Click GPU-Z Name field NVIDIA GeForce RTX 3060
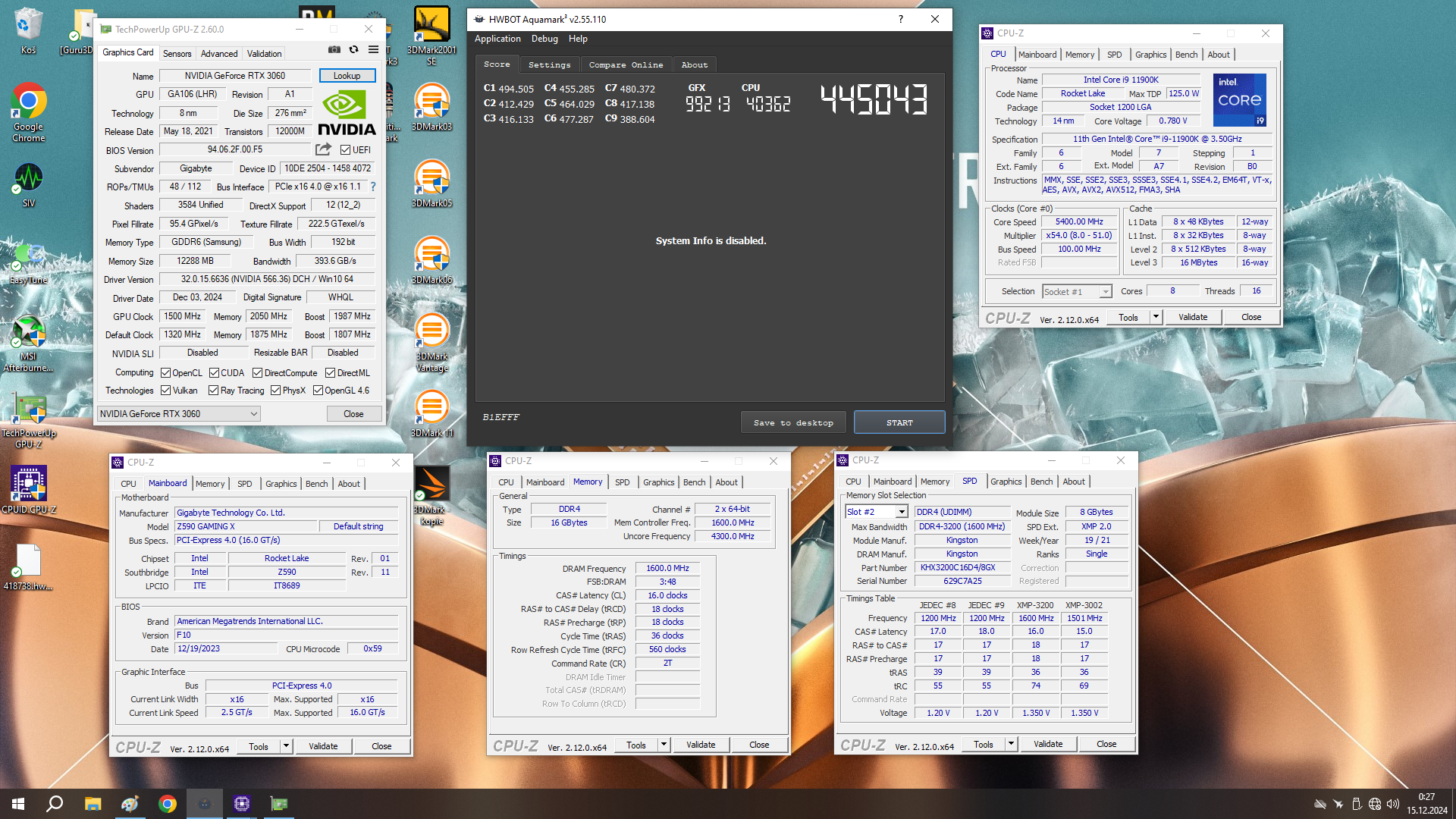The height and width of the screenshot is (819, 1456). 235,76
